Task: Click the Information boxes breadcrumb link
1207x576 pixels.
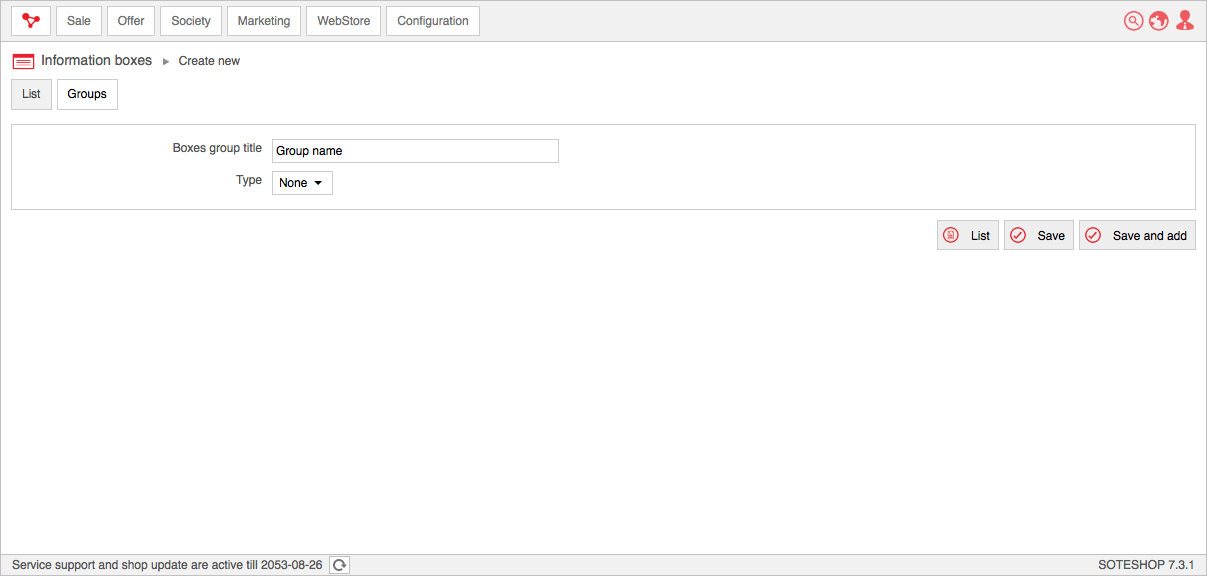Action: tap(96, 60)
